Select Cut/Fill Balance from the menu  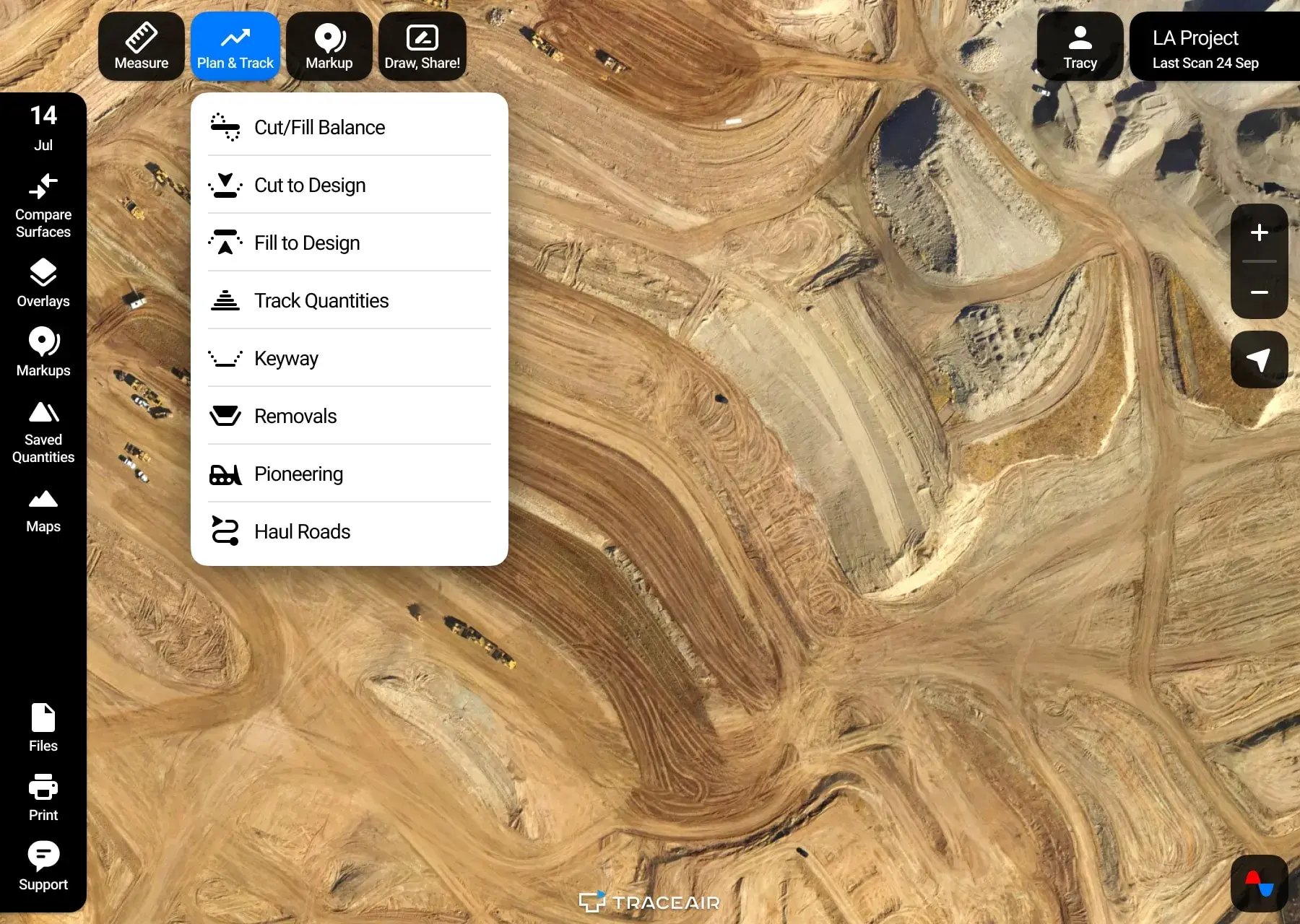pyautogui.click(x=318, y=127)
